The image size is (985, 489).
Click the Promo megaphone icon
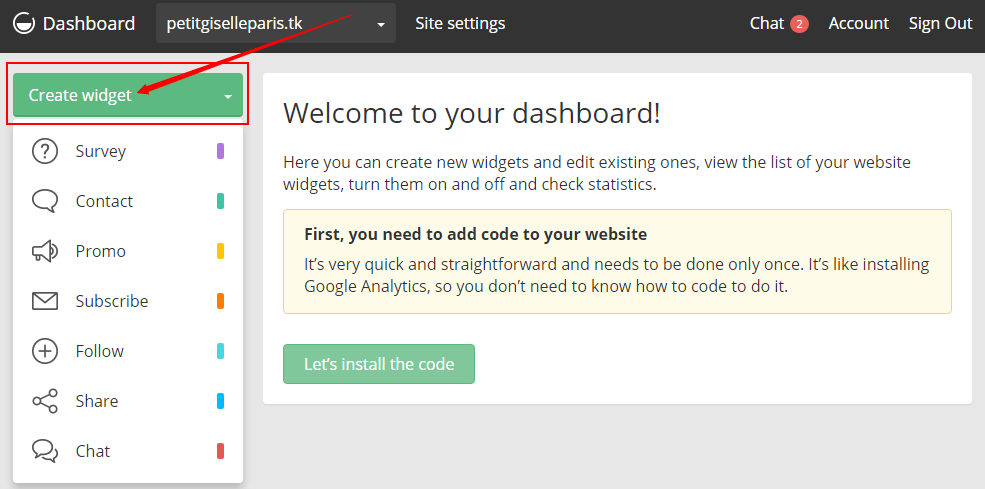tap(45, 251)
